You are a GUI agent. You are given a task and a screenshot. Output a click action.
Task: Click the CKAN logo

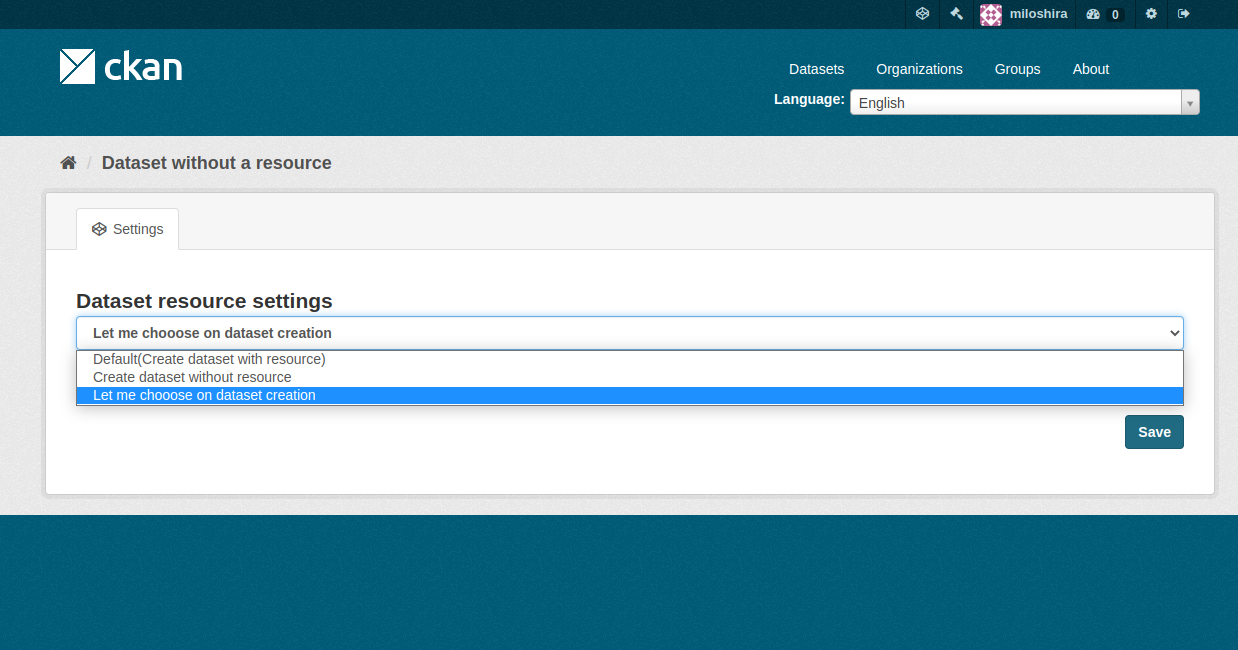coord(120,67)
